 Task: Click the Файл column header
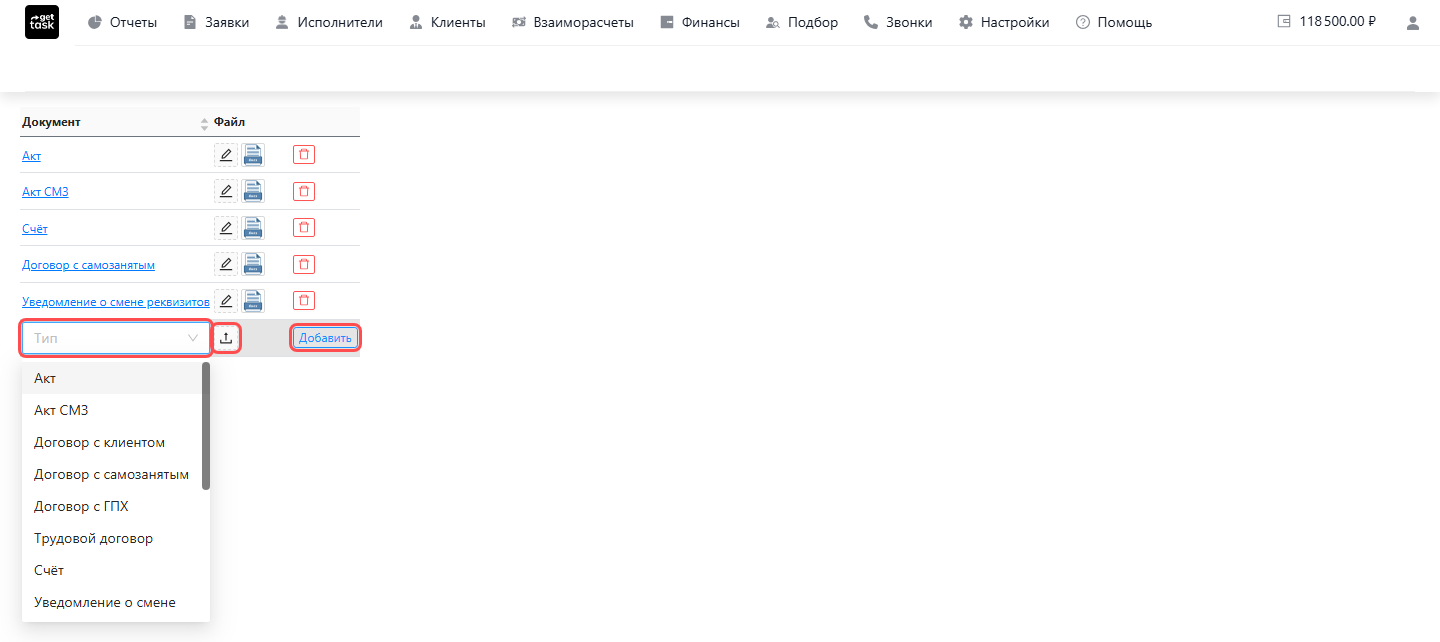tap(229, 122)
